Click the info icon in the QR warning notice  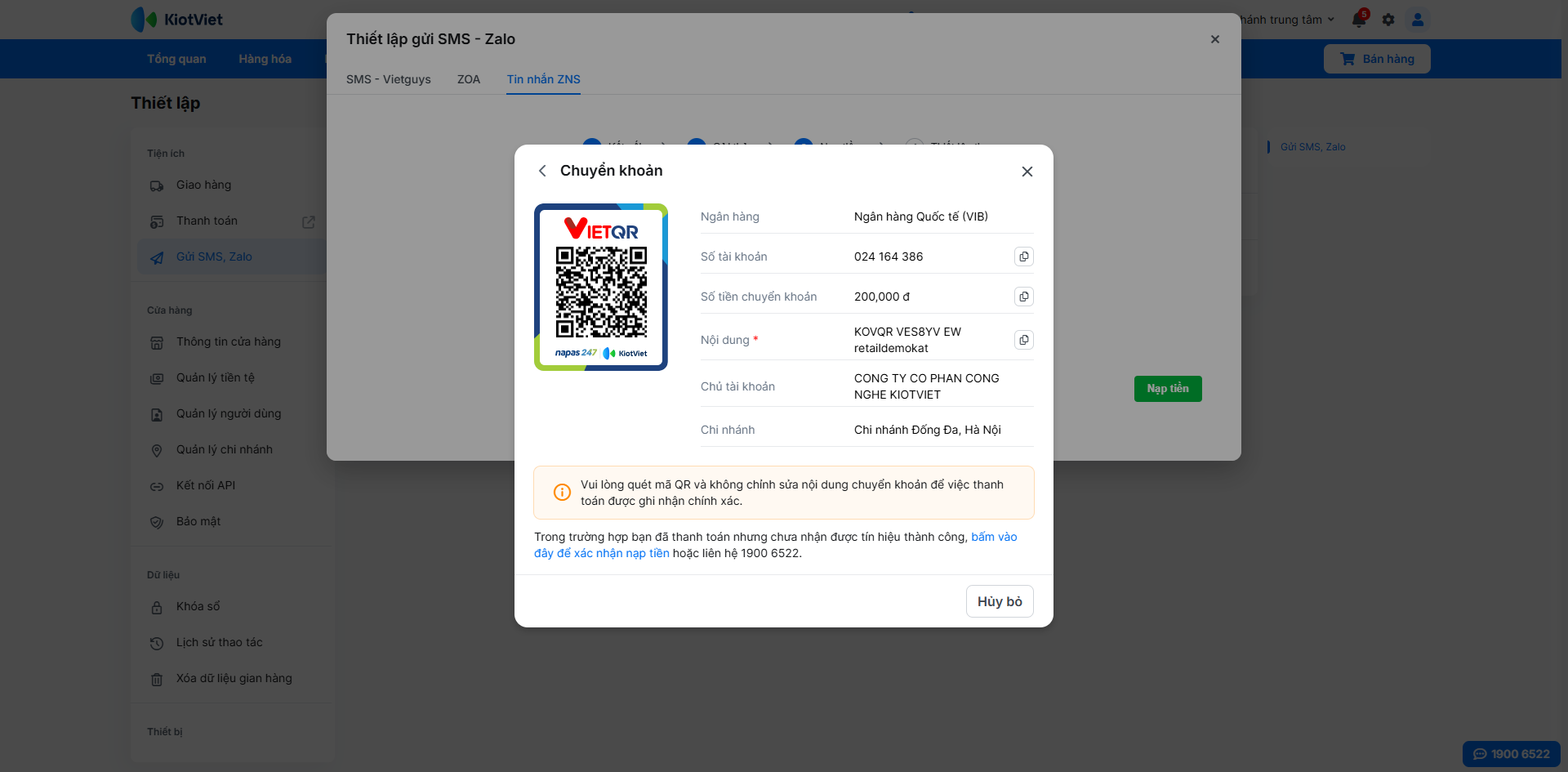pos(562,492)
